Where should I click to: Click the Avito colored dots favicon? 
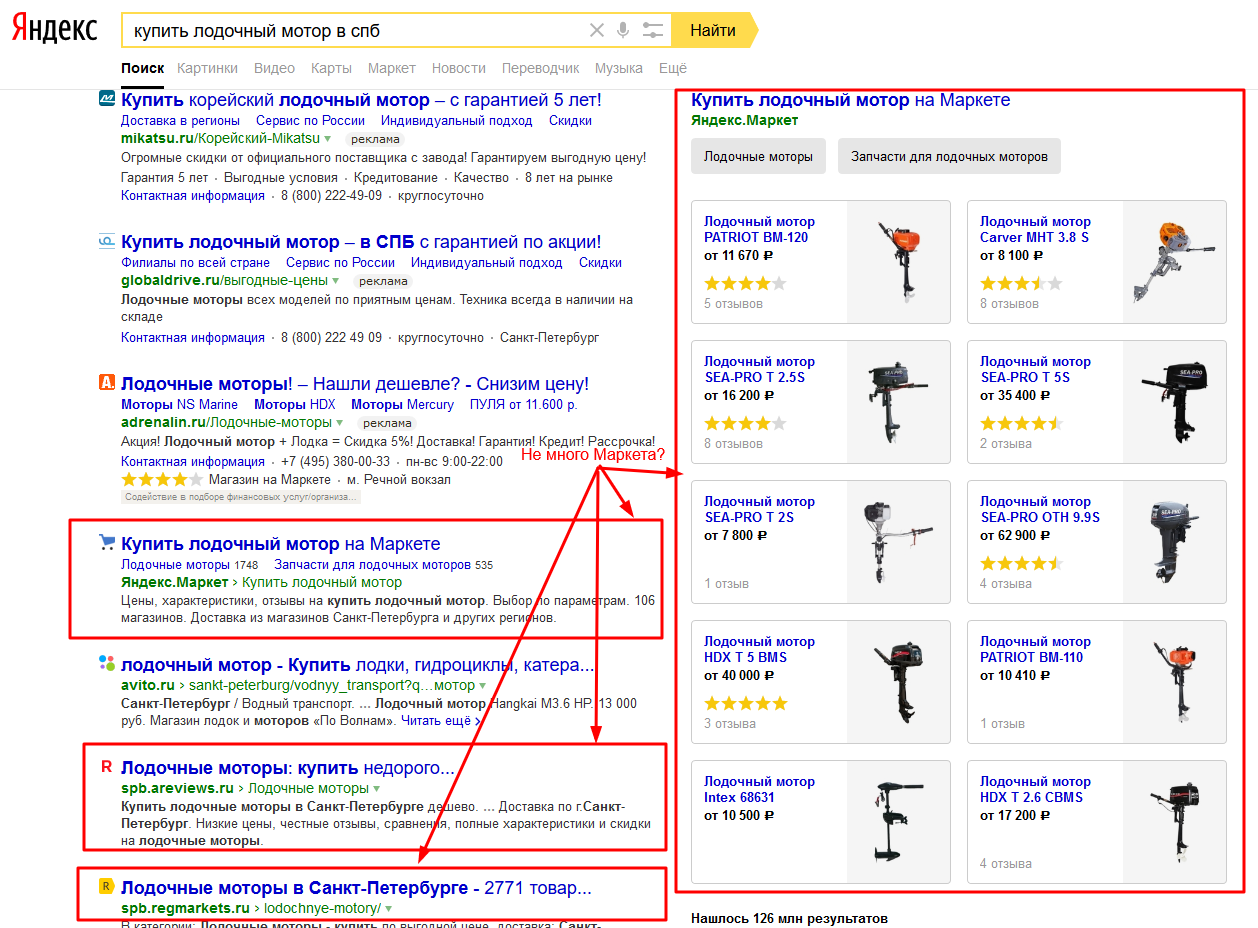pos(107,664)
